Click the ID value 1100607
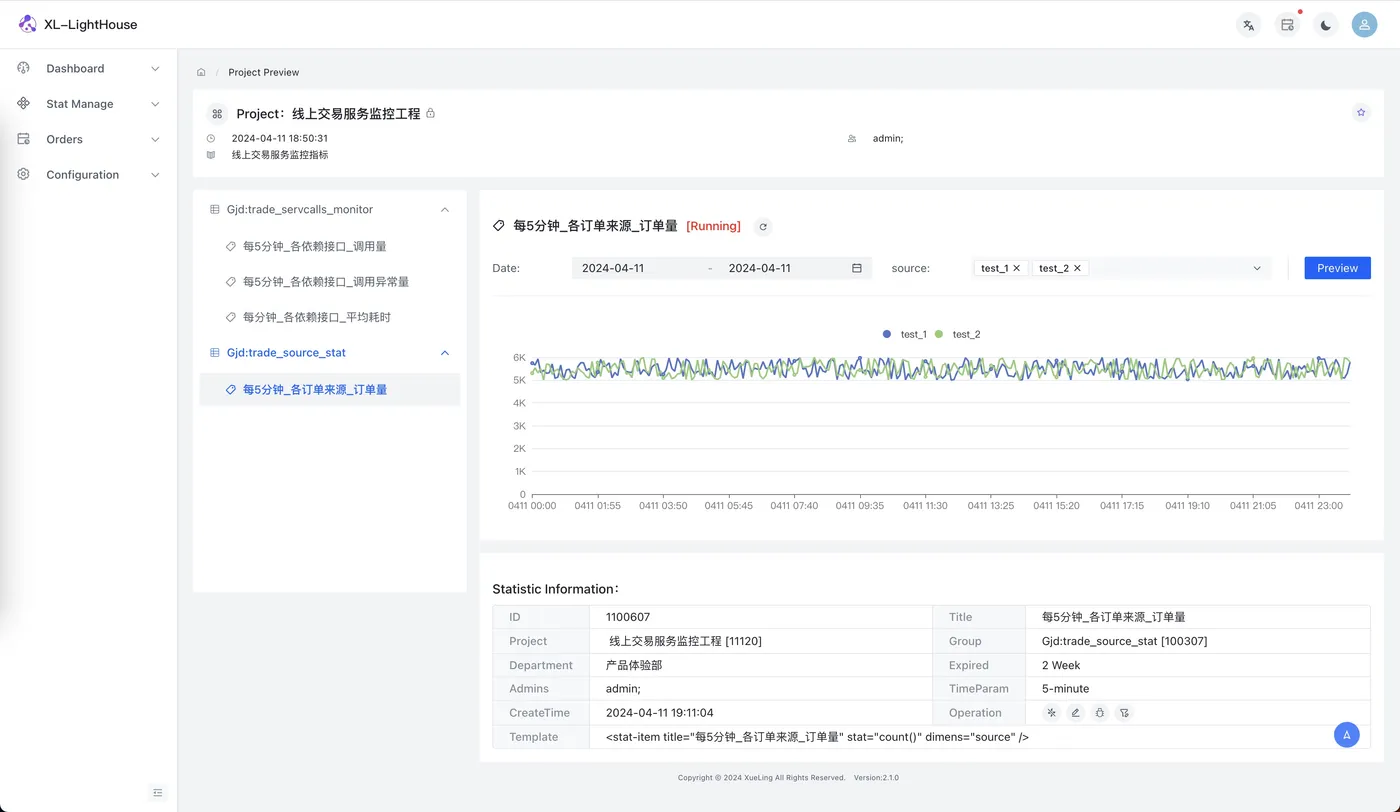 pos(628,617)
